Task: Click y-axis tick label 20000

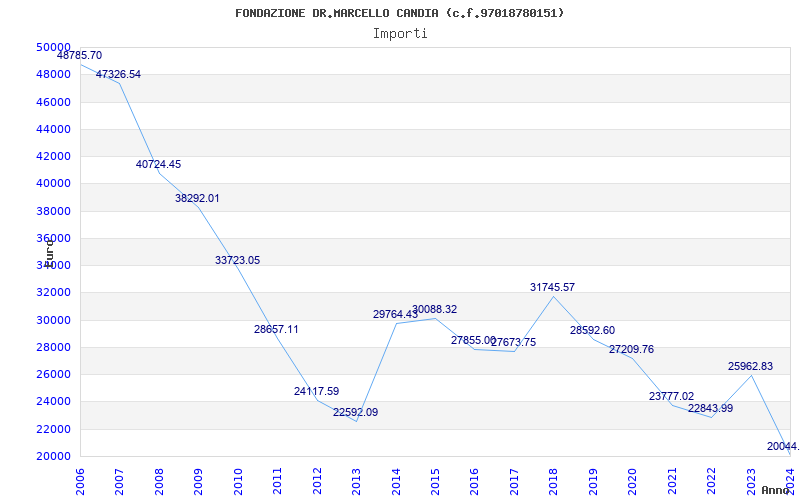Action: pos(53,456)
